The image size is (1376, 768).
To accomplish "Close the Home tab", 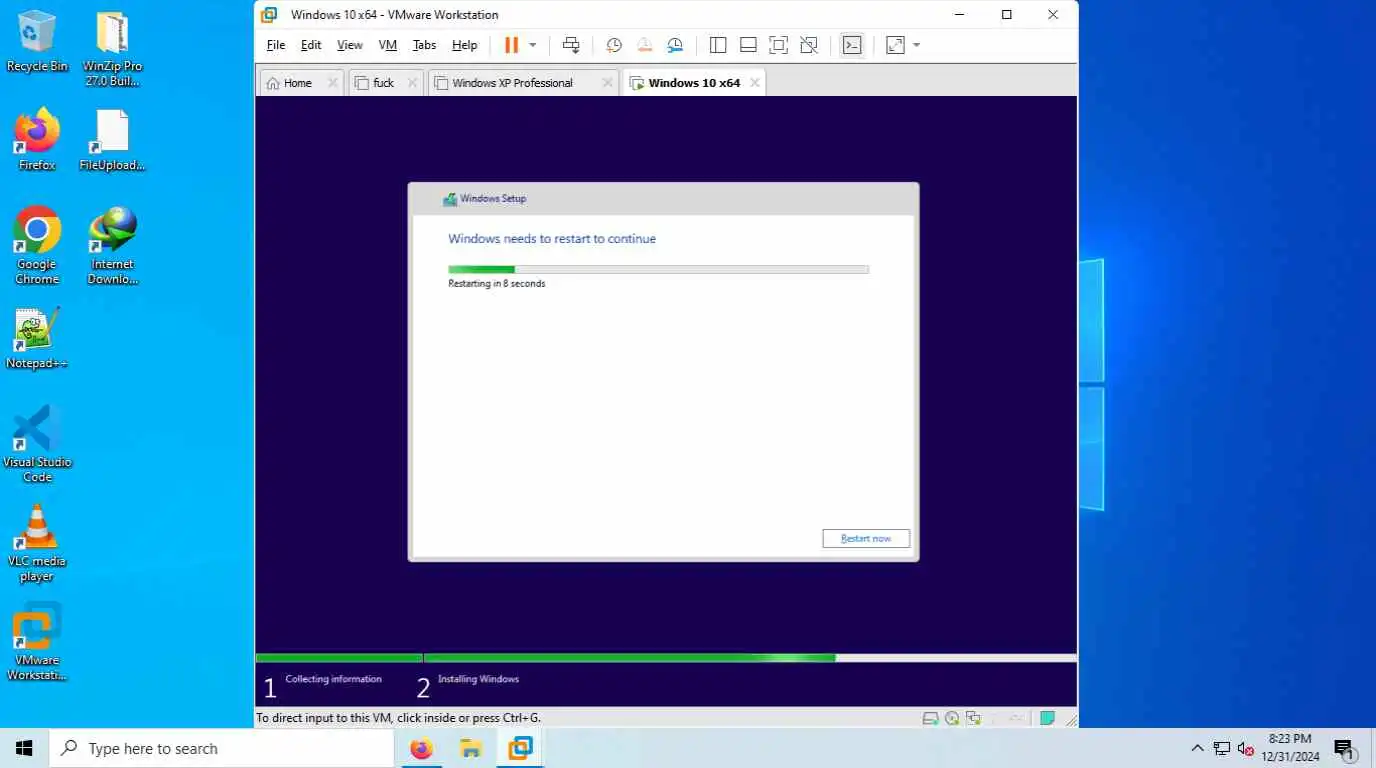I will pos(334,83).
